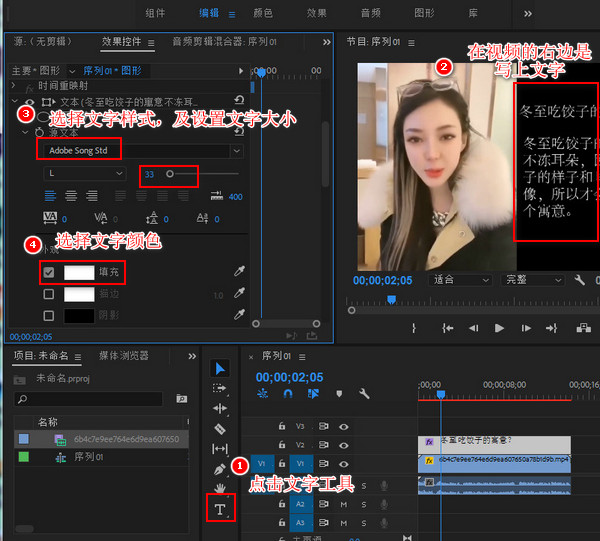This screenshot has height=541, width=600.
Task: Disable the Fill (填充) checkbox
Action: pos(49,272)
